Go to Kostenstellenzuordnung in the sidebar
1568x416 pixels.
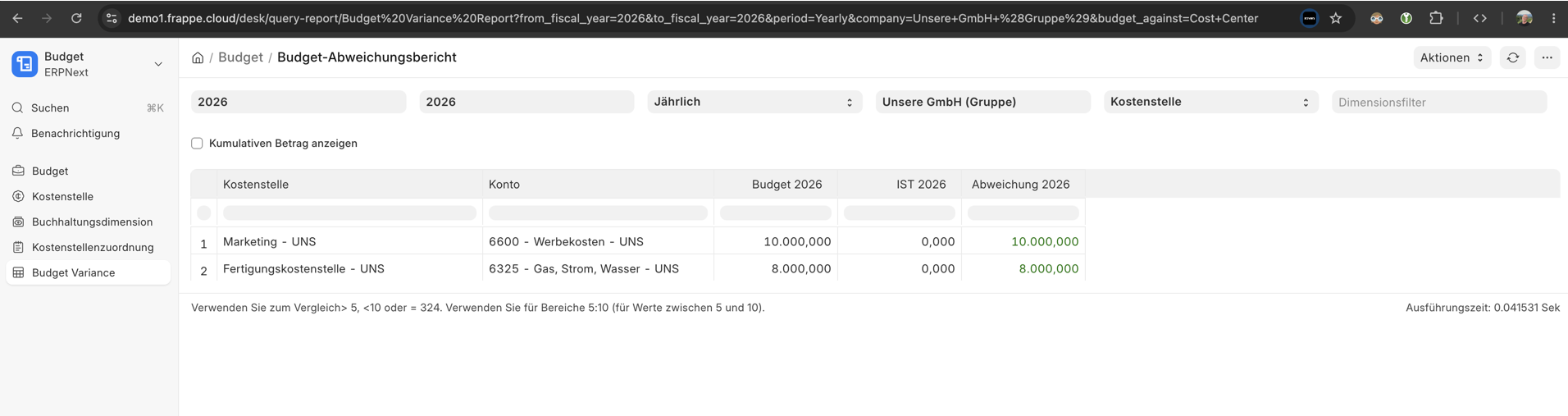(x=88, y=247)
